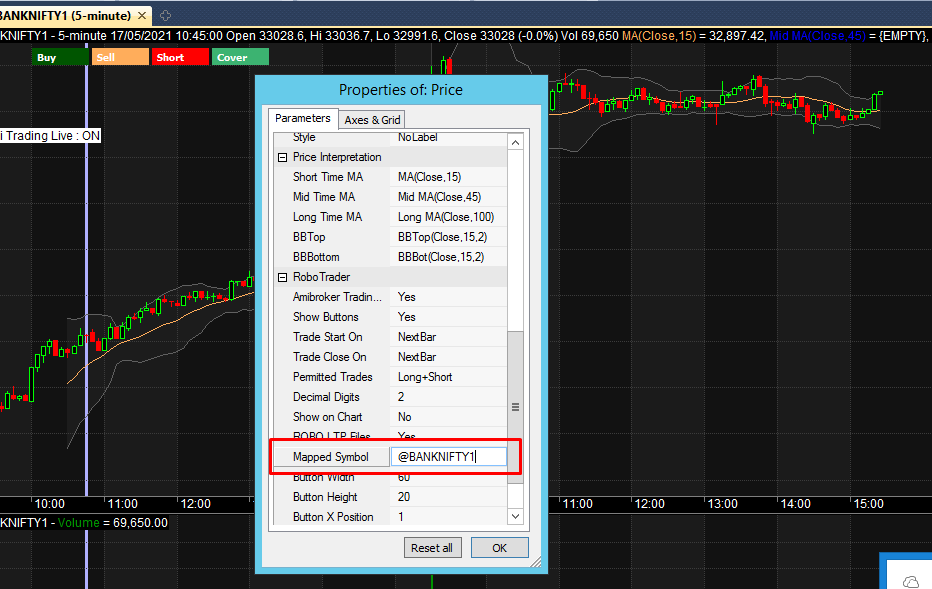Confirm properties with OK button
This screenshot has height=589, width=932.
[x=499, y=548]
